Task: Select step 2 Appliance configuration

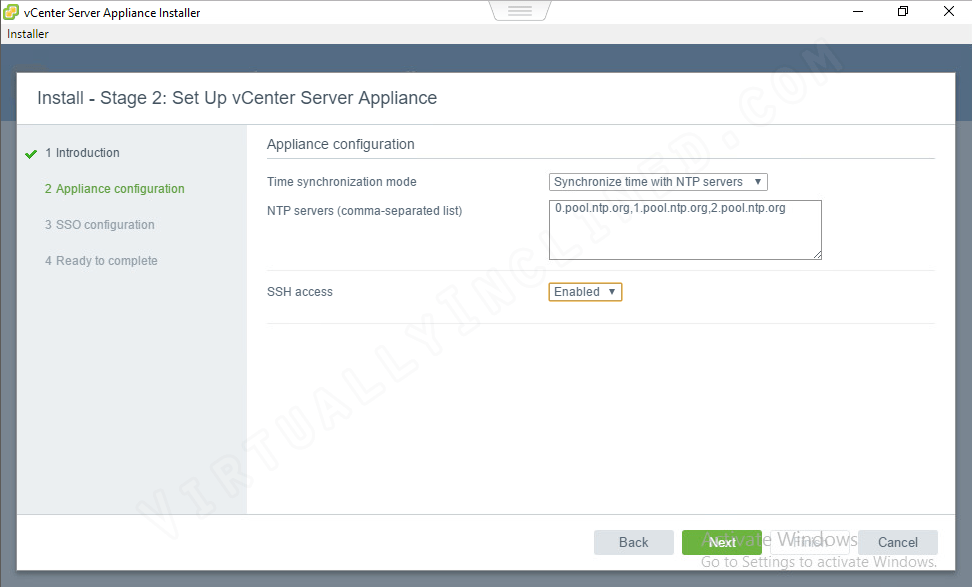Action: (x=114, y=189)
